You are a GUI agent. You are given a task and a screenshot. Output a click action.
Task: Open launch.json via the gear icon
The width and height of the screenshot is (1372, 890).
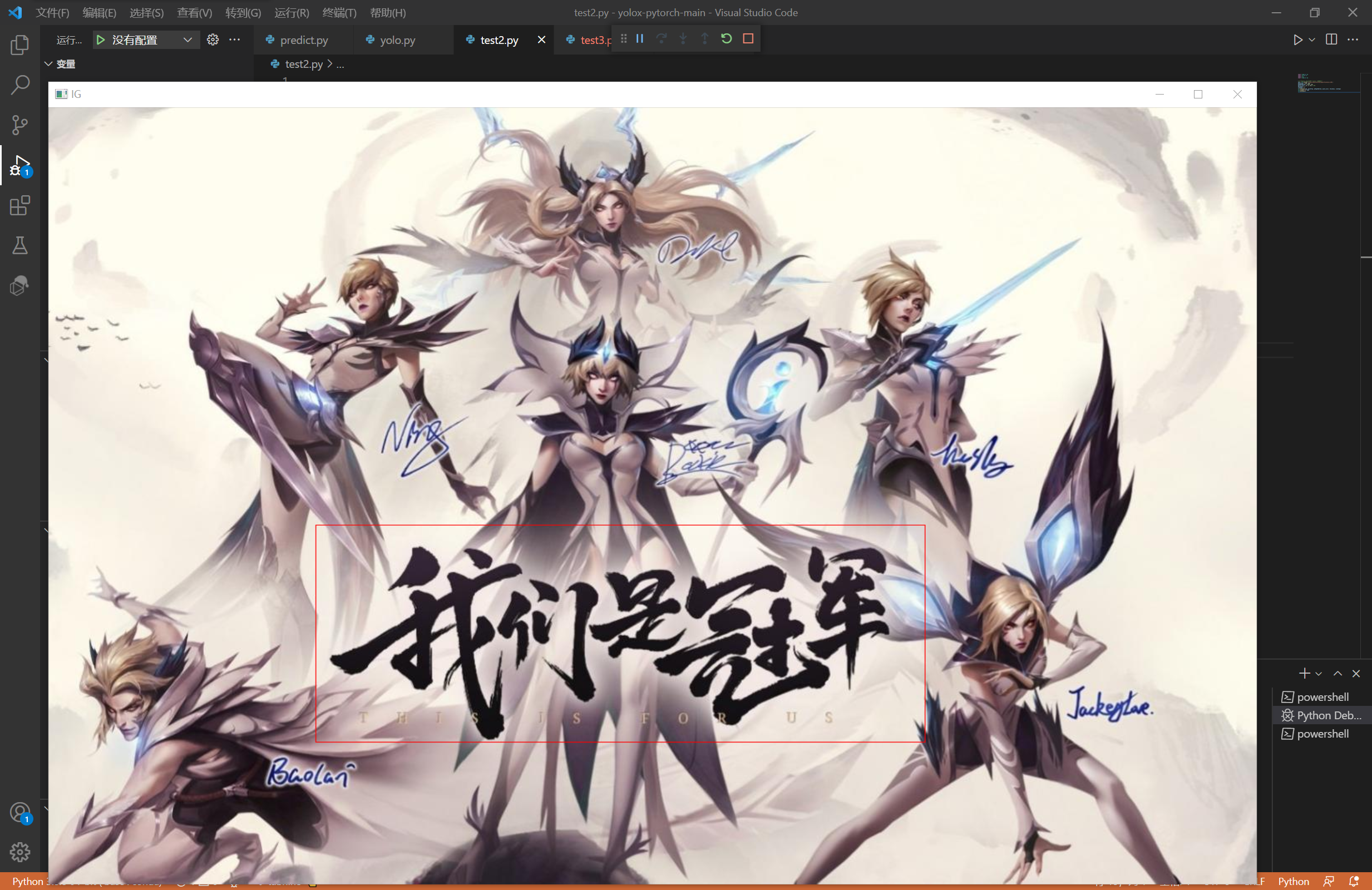coord(213,40)
